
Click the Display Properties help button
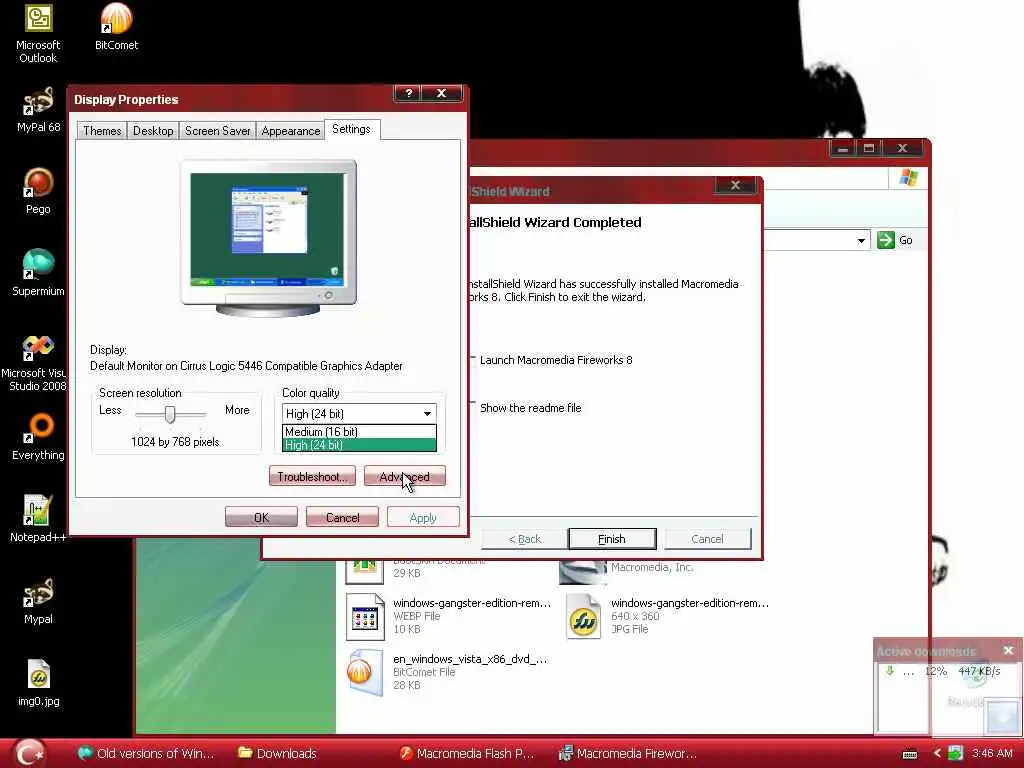pos(409,93)
